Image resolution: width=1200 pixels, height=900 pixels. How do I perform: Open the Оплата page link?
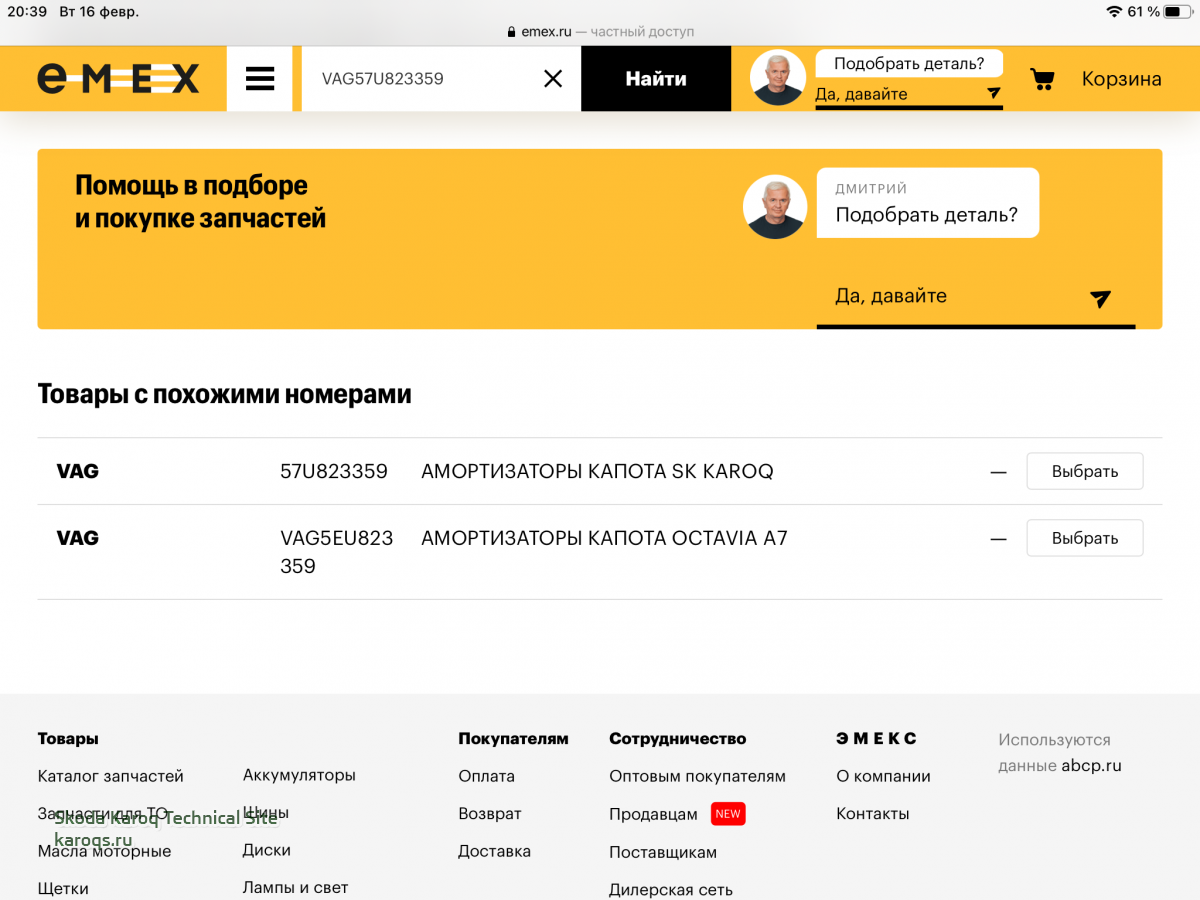[x=486, y=776]
